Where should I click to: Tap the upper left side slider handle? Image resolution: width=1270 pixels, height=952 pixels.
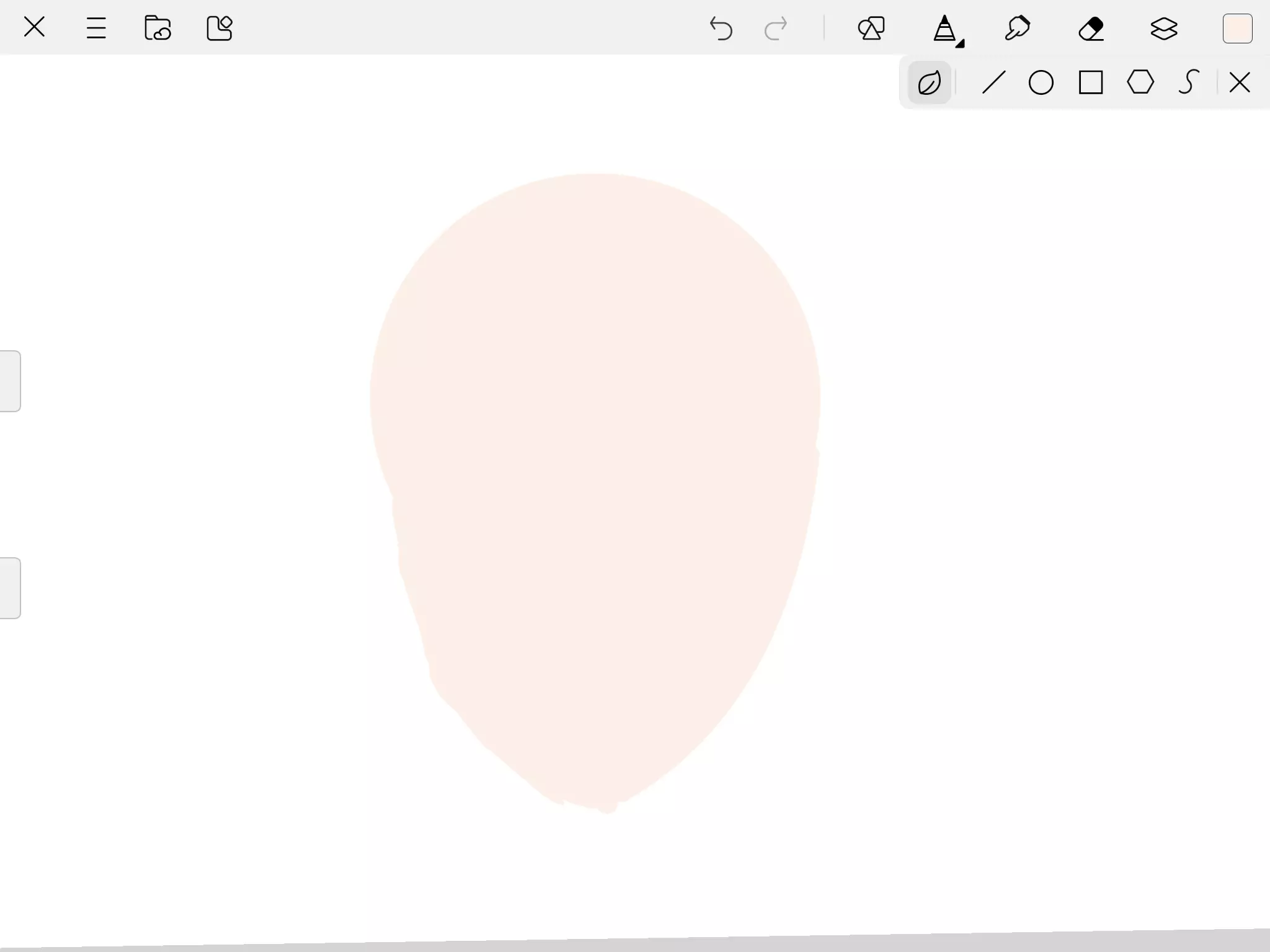click(x=10, y=381)
